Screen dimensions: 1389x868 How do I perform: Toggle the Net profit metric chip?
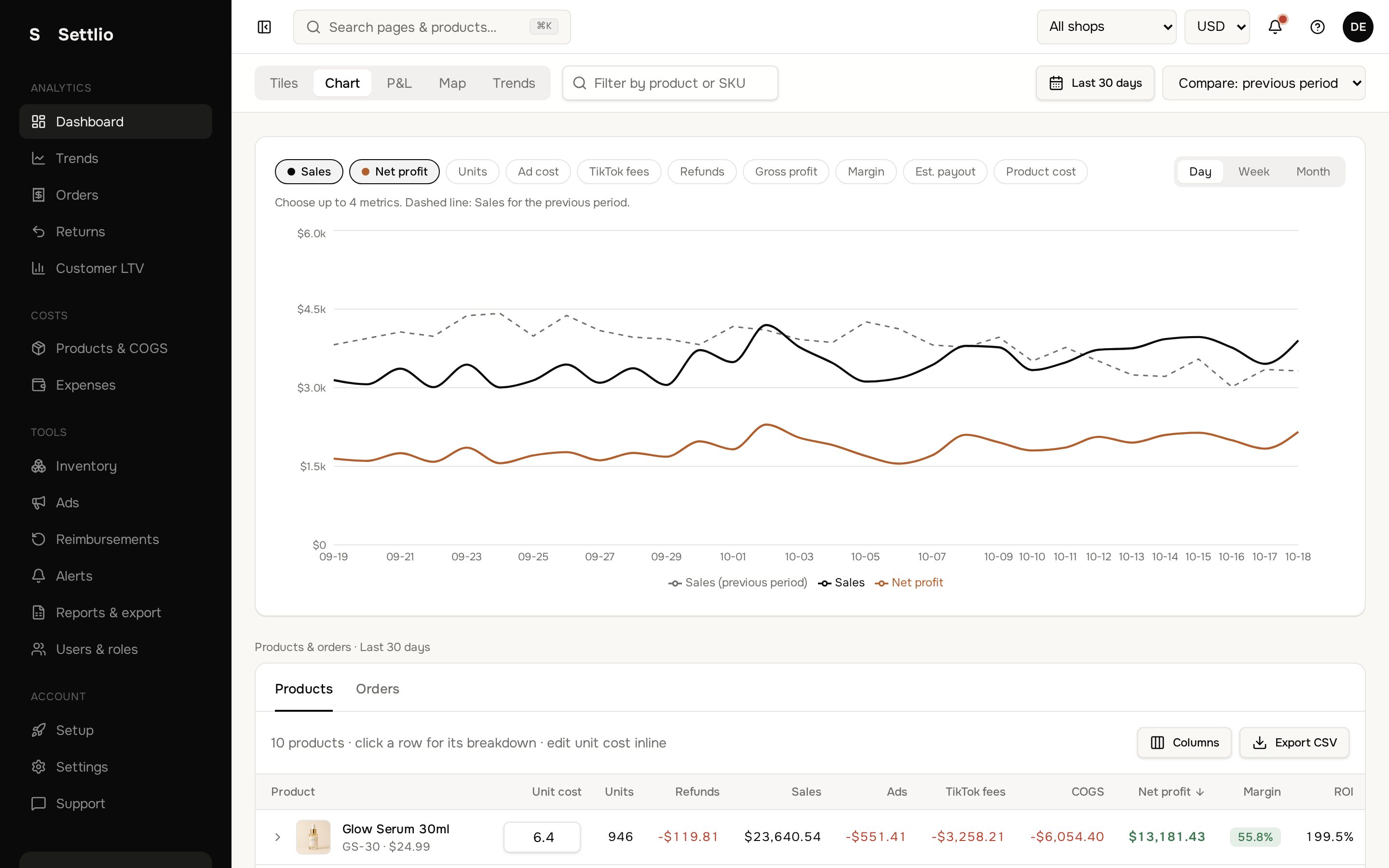[x=395, y=172]
